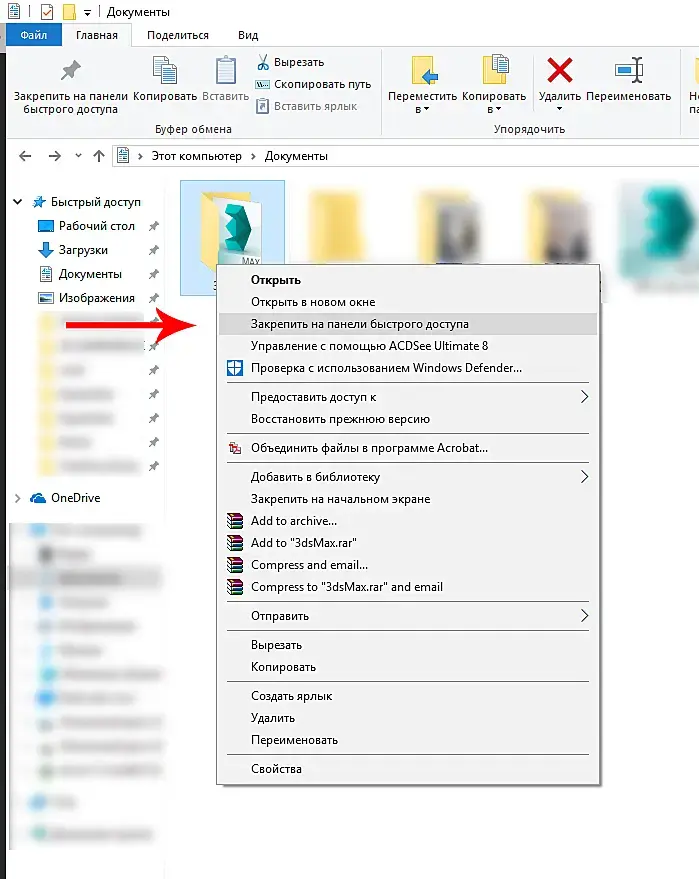Click the Копировать ribbon icon

coord(165,71)
